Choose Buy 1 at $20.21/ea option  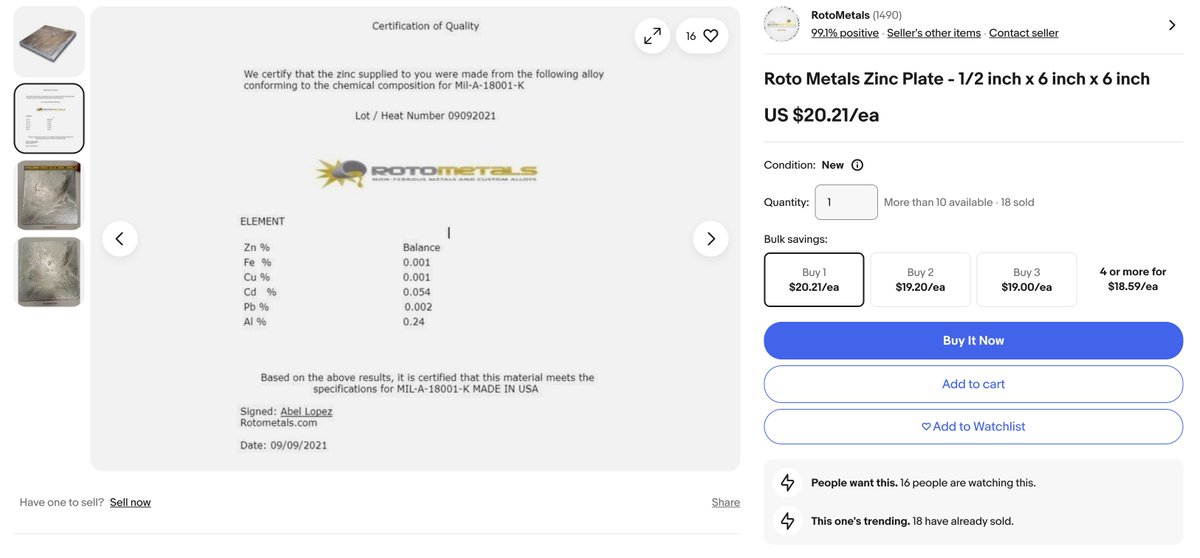[814, 280]
